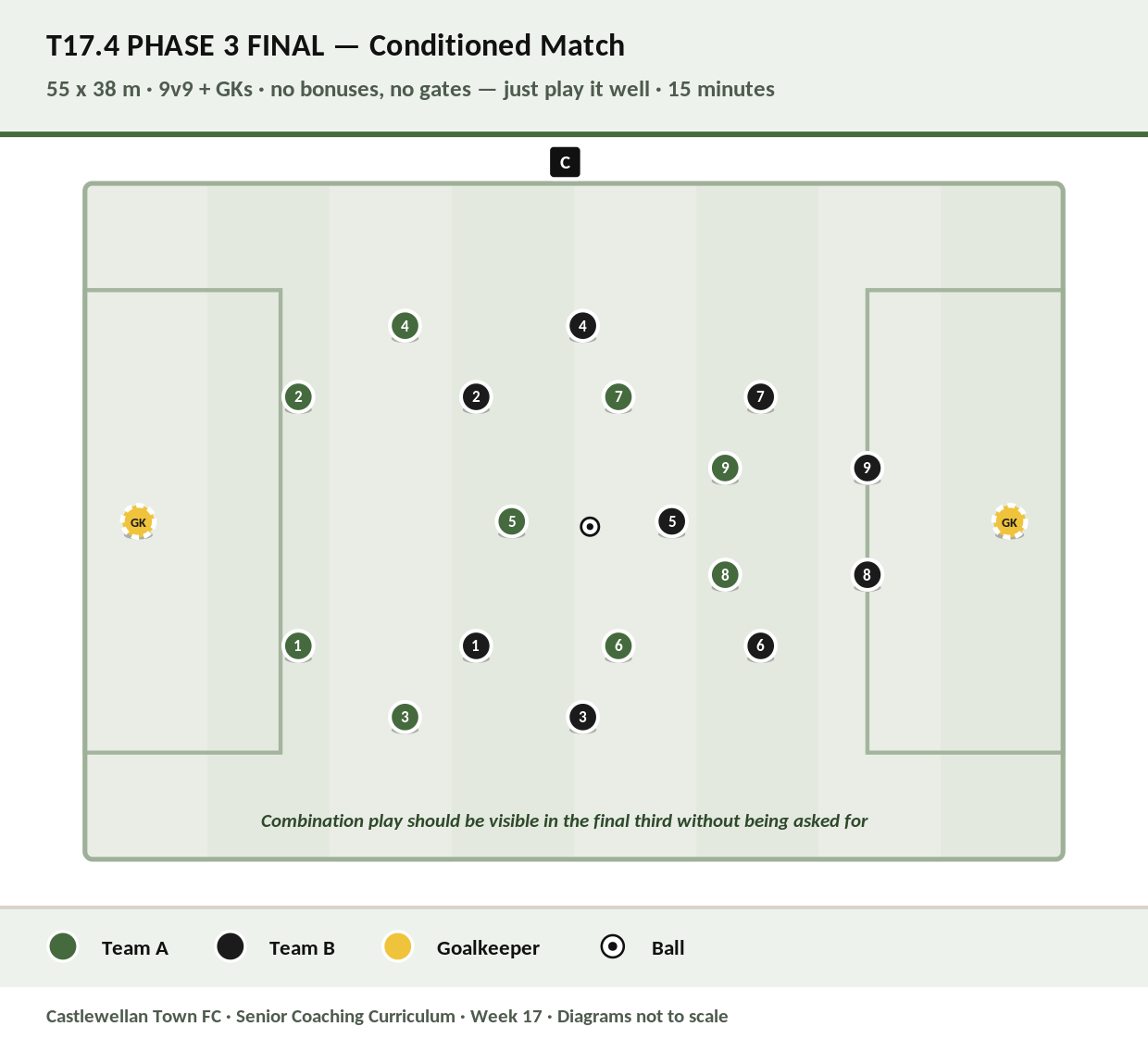Click the Ball legend icon

(613, 946)
